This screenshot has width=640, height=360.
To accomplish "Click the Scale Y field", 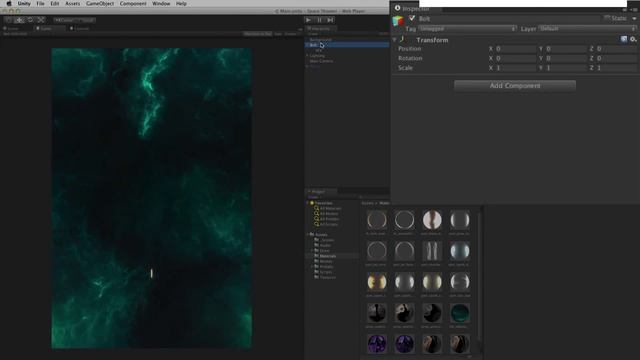I will (566, 68).
